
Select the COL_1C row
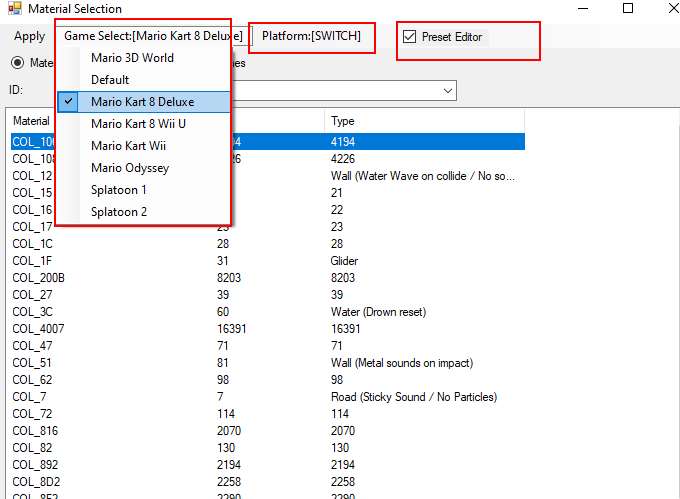pos(268,244)
